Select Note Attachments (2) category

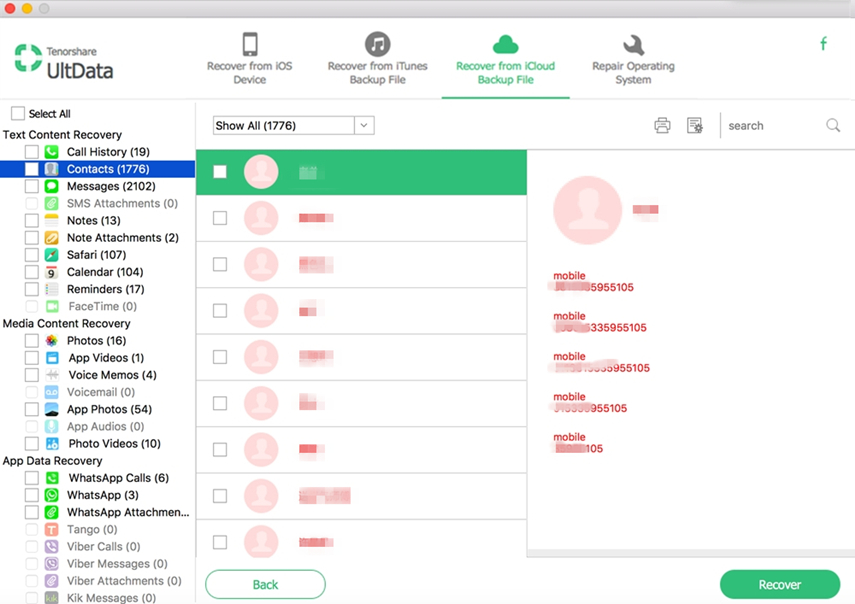tap(123, 238)
